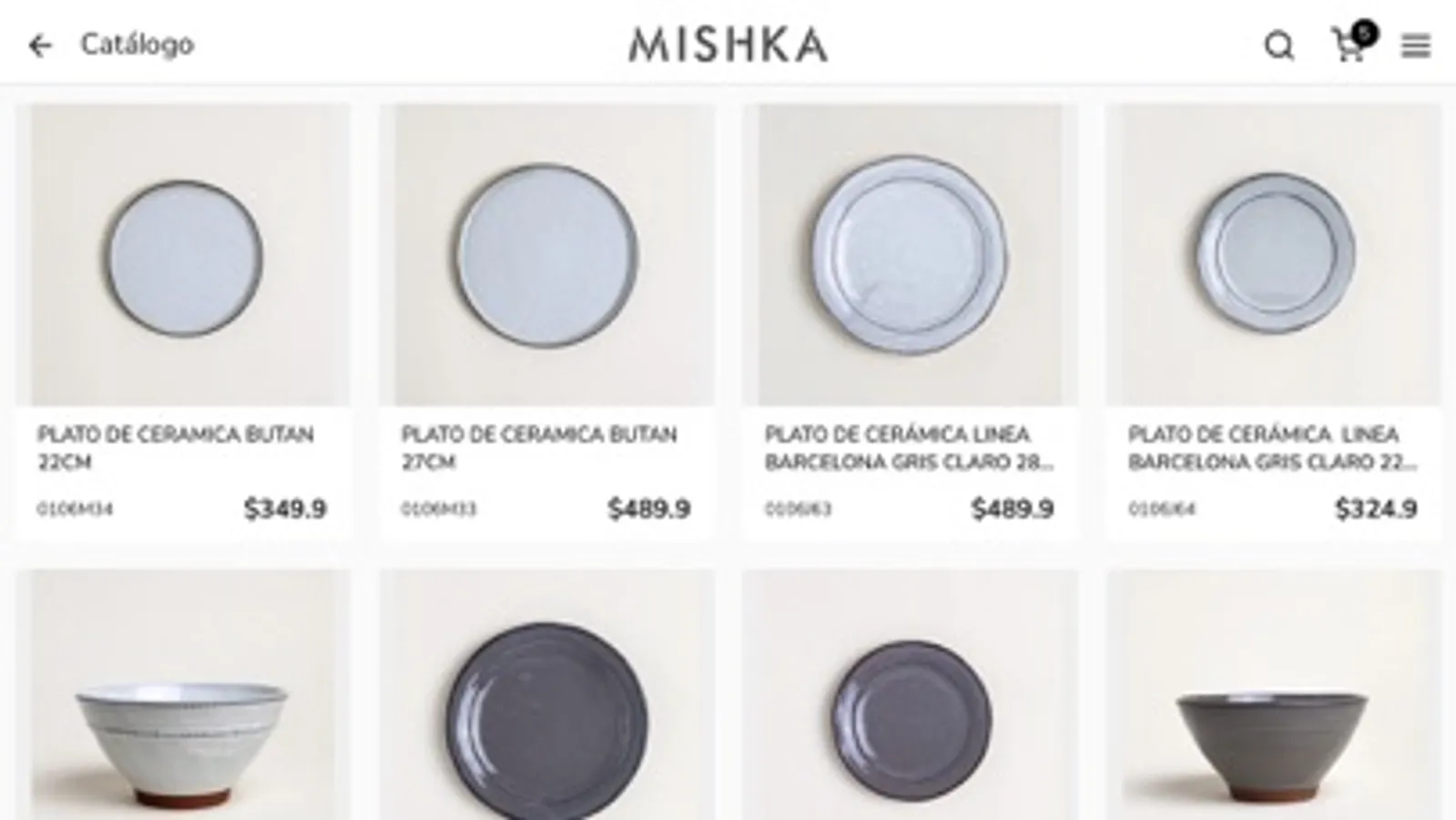Open the search magnifier icon
1456x820 pixels.
coord(1279,46)
